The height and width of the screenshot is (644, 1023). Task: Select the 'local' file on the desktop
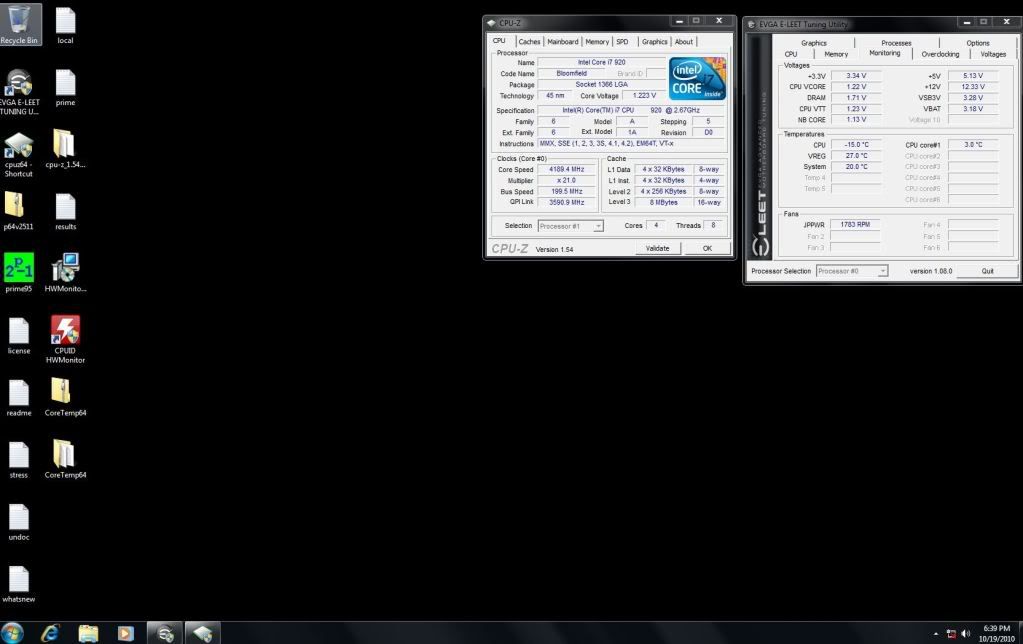pyautogui.click(x=65, y=25)
